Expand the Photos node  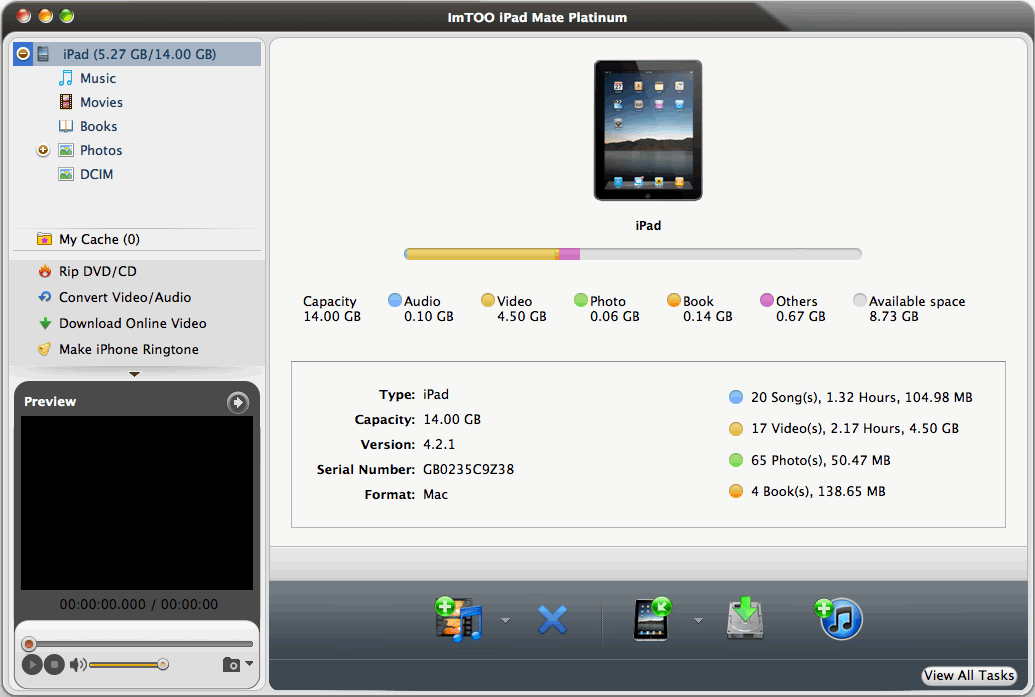coord(41,150)
